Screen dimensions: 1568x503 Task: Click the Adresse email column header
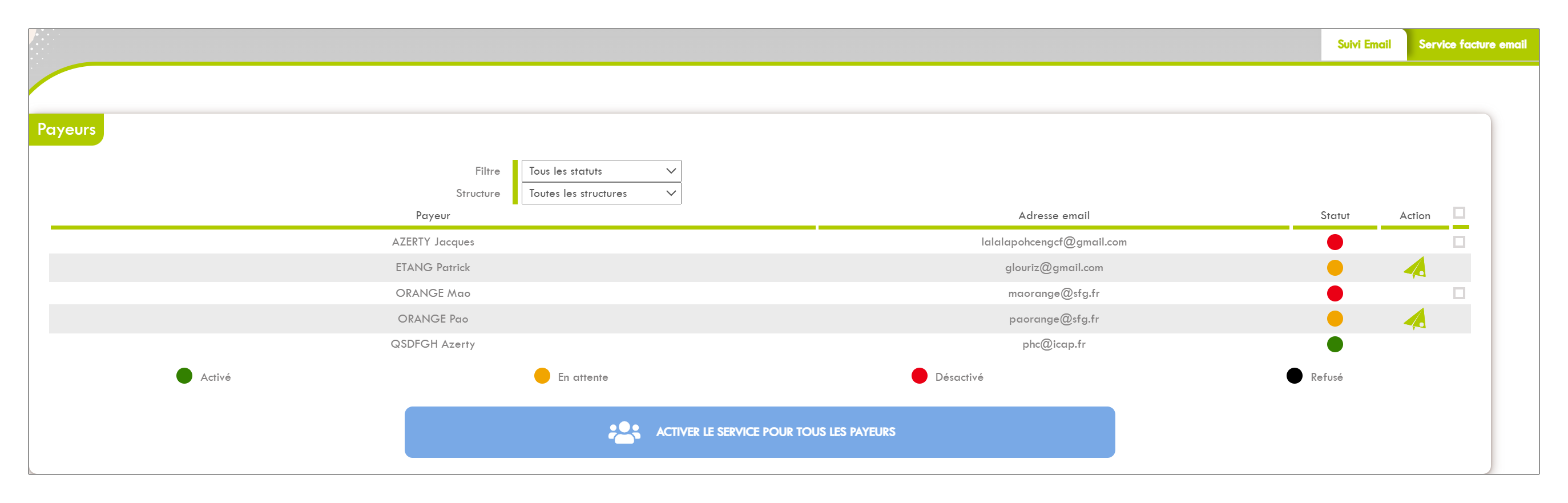coord(1054,216)
